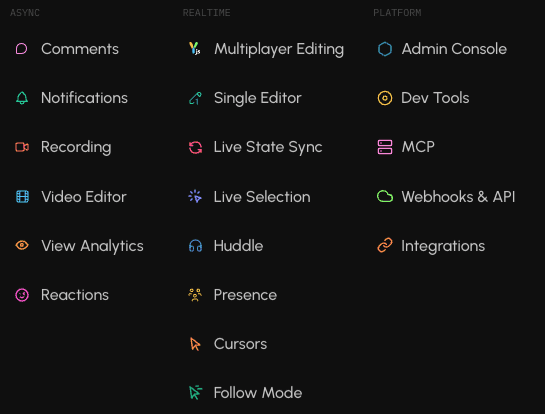Click the blue Huddle headphones icon
This screenshot has height=414, width=545.
pyautogui.click(x=195, y=246)
